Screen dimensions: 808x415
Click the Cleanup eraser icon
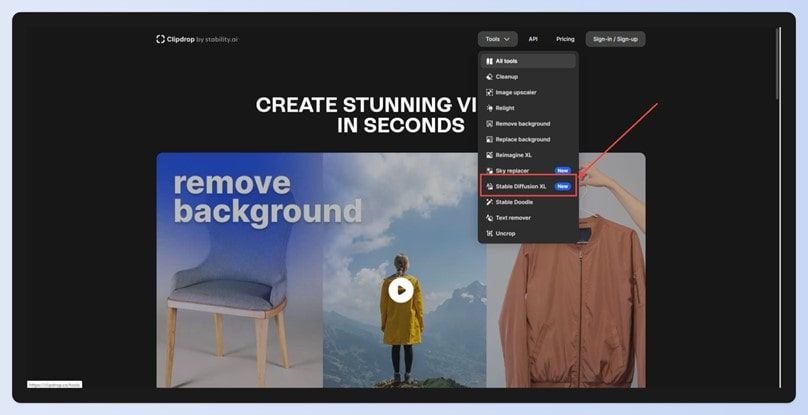tap(490, 77)
